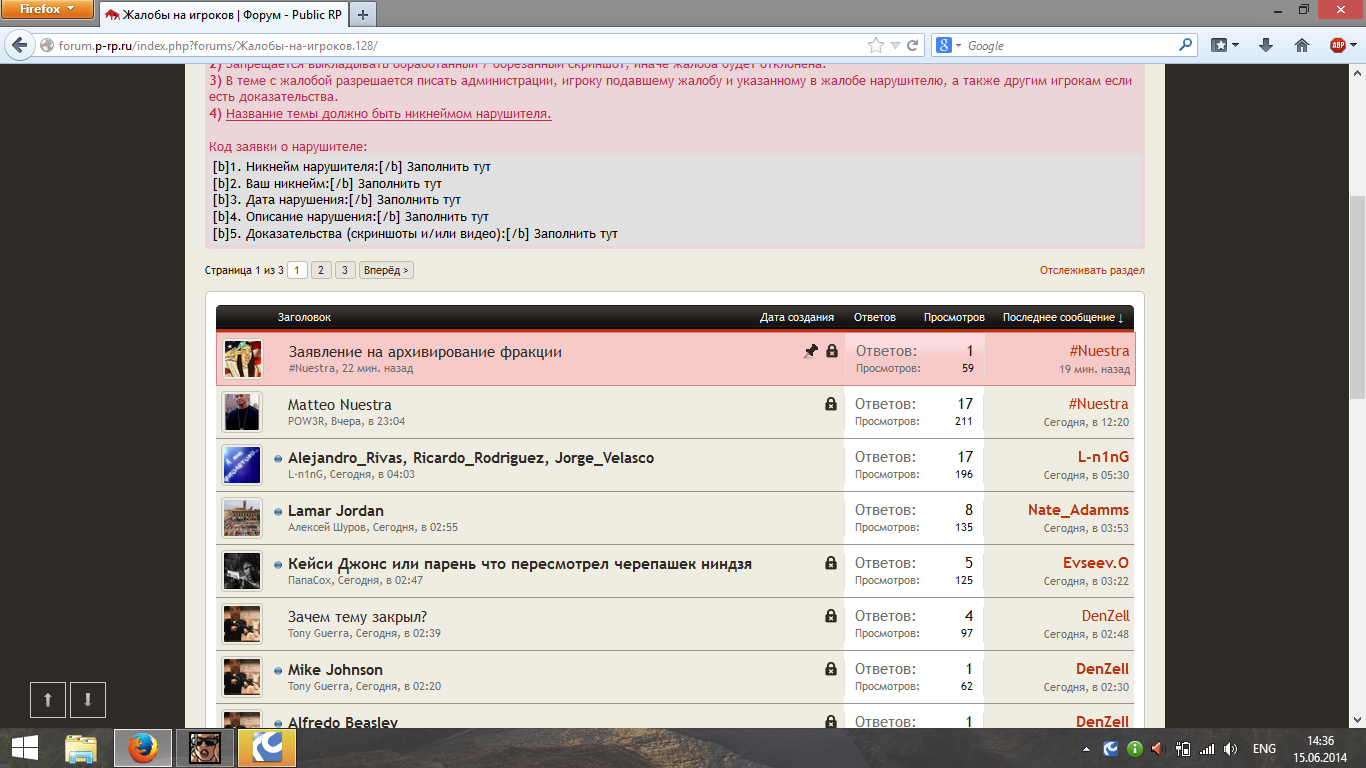Open last poster Nate_Adamms profile
This screenshot has height=768, width=1366.
coord(1078,510)
